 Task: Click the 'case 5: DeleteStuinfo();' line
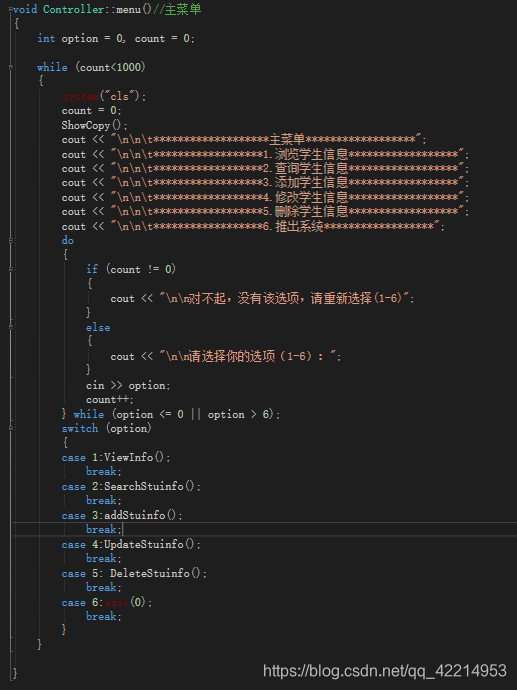tap(134, 573)
